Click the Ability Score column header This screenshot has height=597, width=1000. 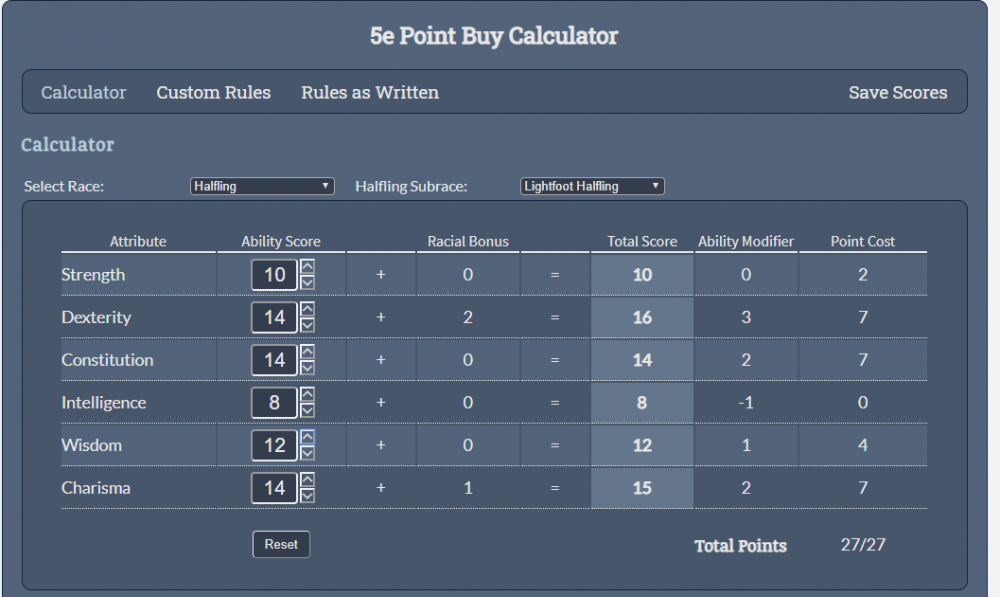pyautogui.click(x=281, y=242)
